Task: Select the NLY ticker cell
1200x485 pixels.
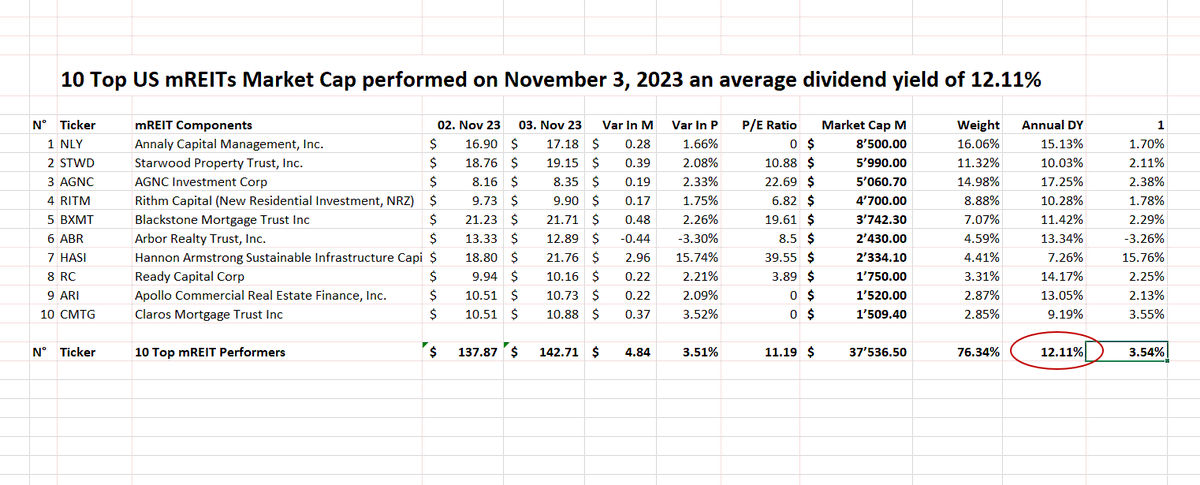Action: click(x=74, y=144)
